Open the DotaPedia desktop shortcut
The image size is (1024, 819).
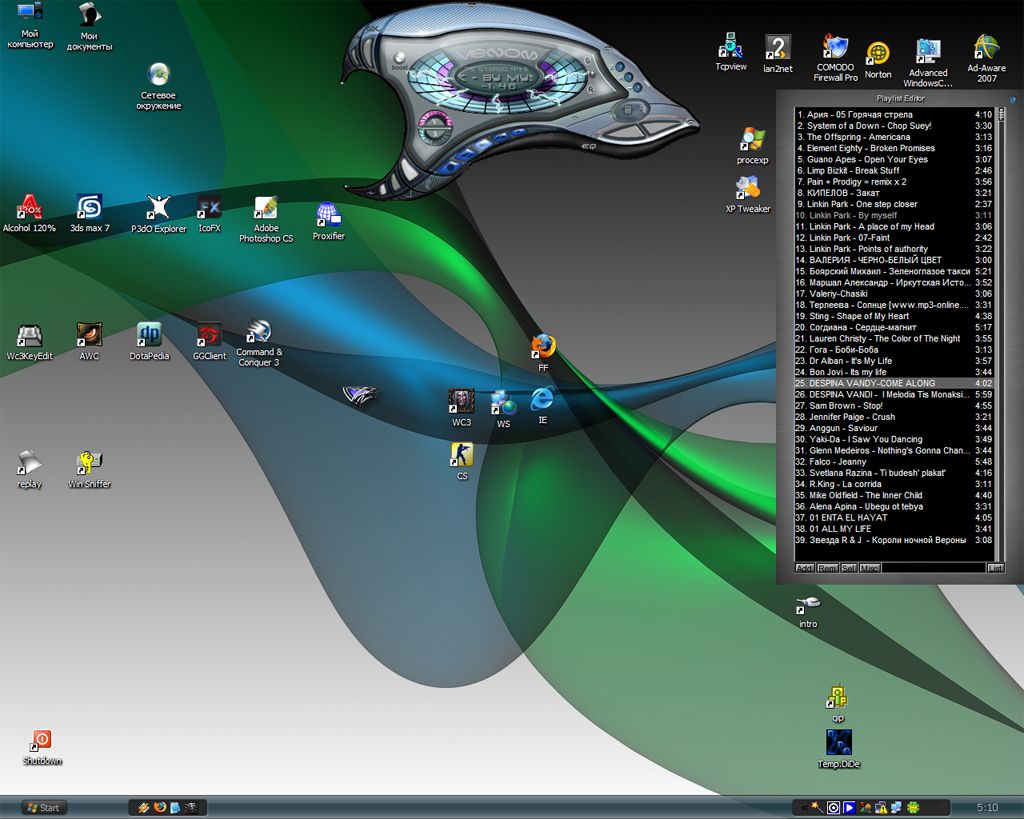[x=149, y=335]
